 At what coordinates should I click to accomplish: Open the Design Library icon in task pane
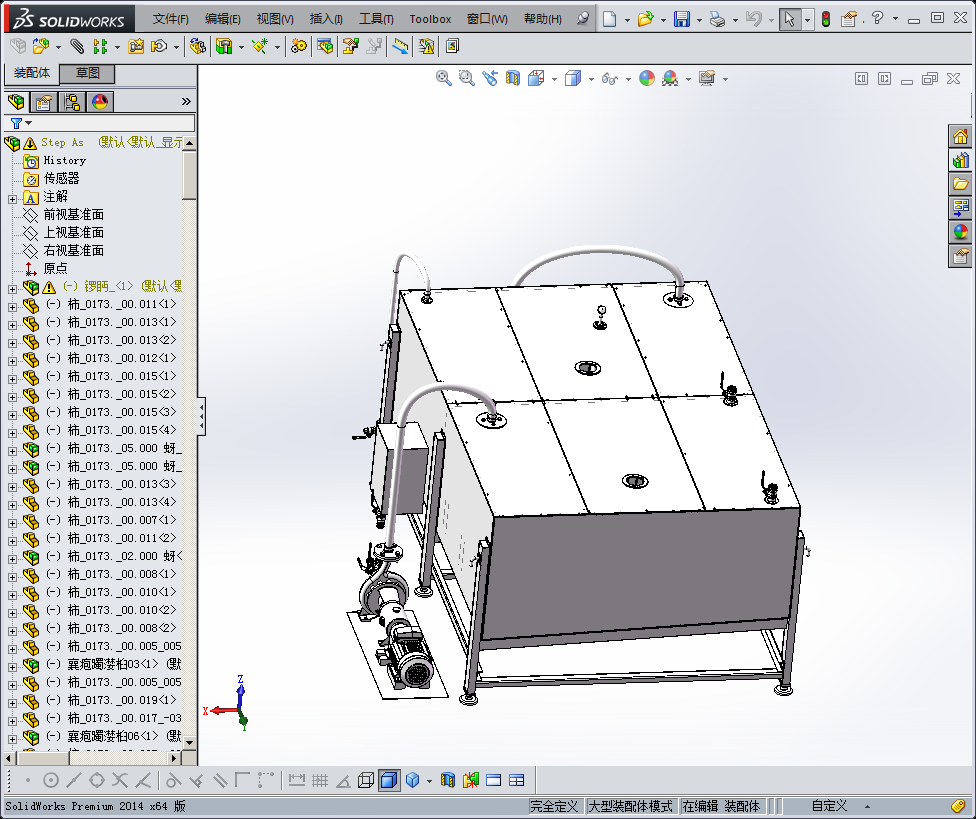[960, 160]
